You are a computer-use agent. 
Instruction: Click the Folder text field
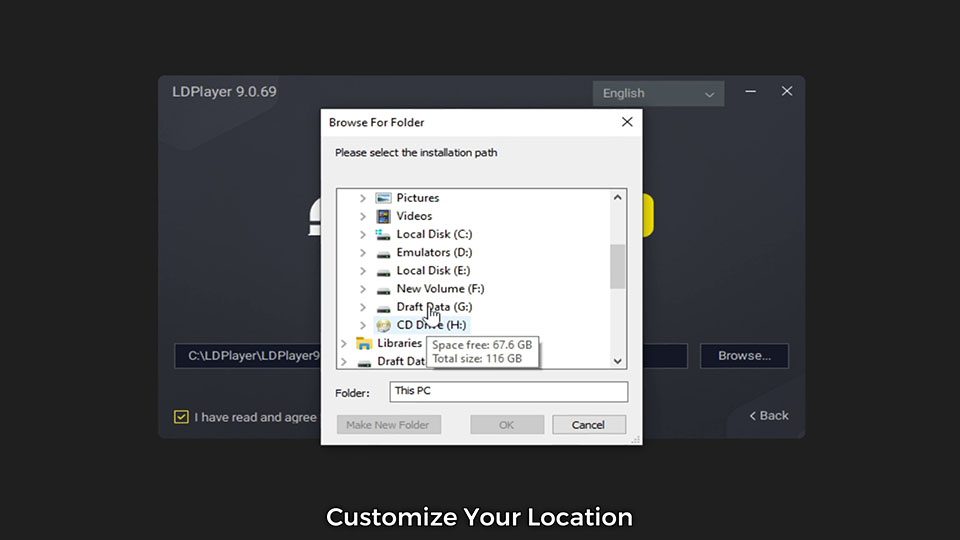click(508, 392)
